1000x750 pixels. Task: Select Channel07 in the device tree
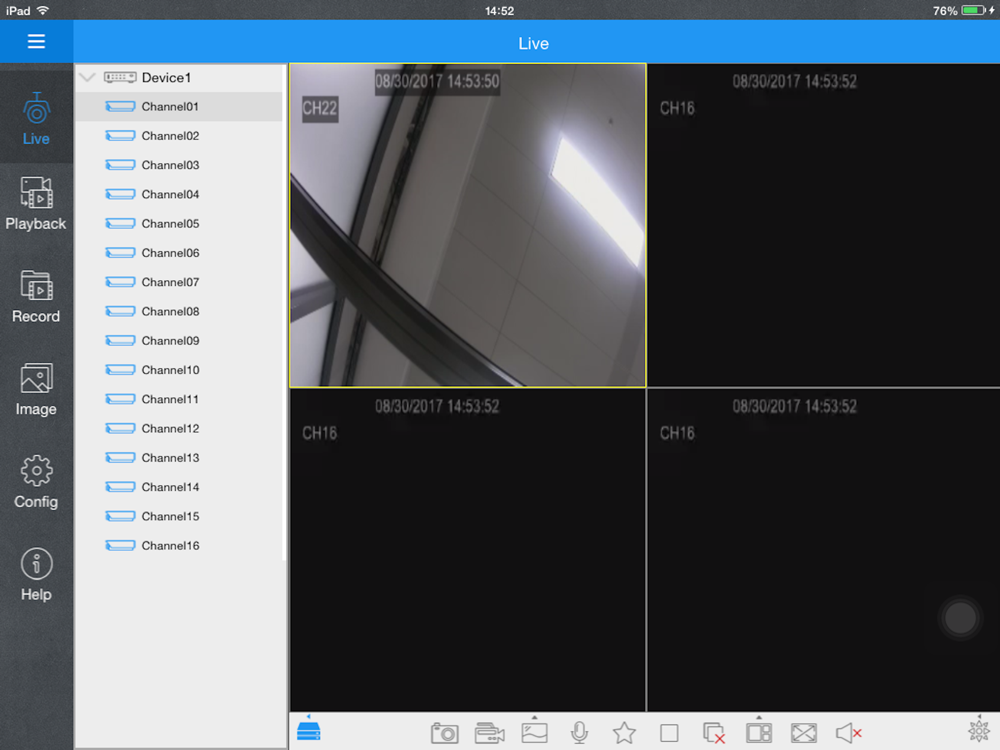click(179, 282)
